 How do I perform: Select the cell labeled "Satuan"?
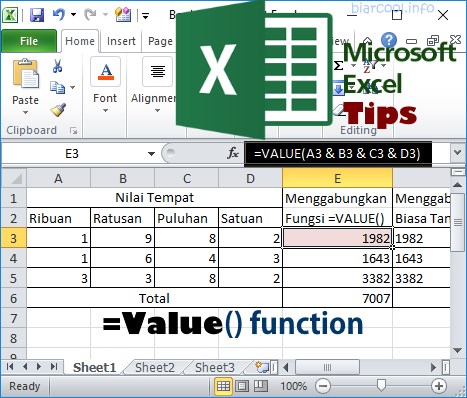pyautogui.click(x=250, y=218)
